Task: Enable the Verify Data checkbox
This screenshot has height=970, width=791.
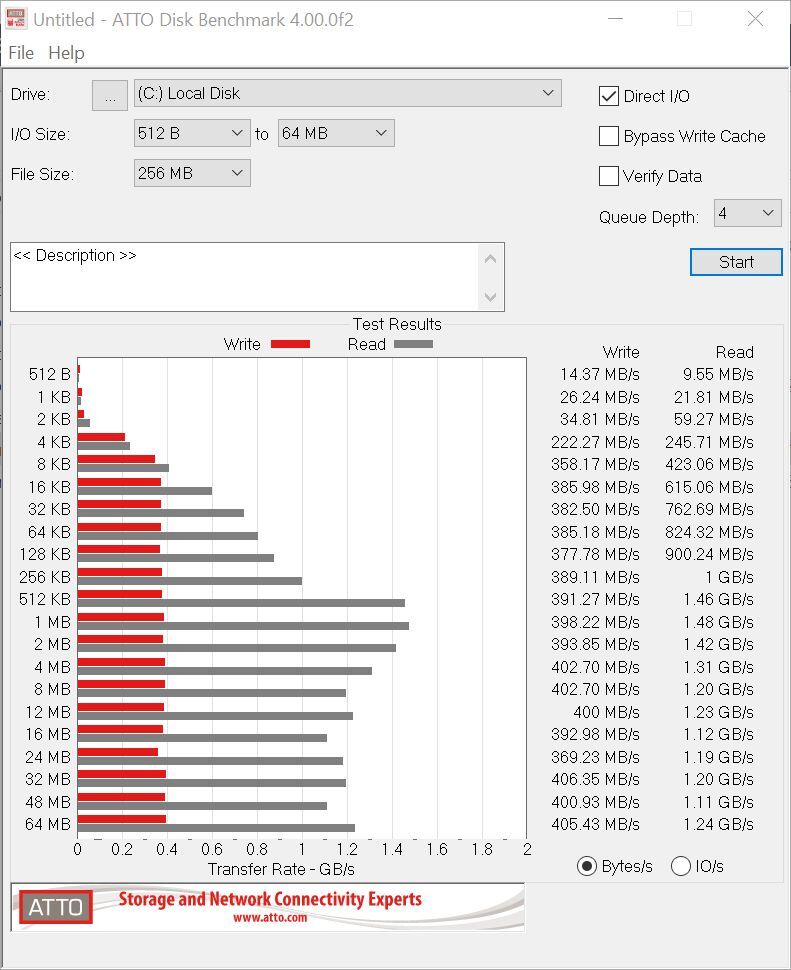Action: tap(609, 176)
